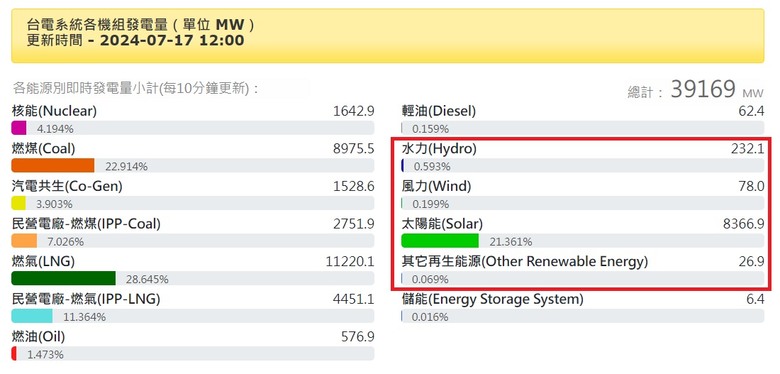Open the 燃煤(Coal) category label
Viewport: 780px width, 374px height.
click(x=43, y=149)
